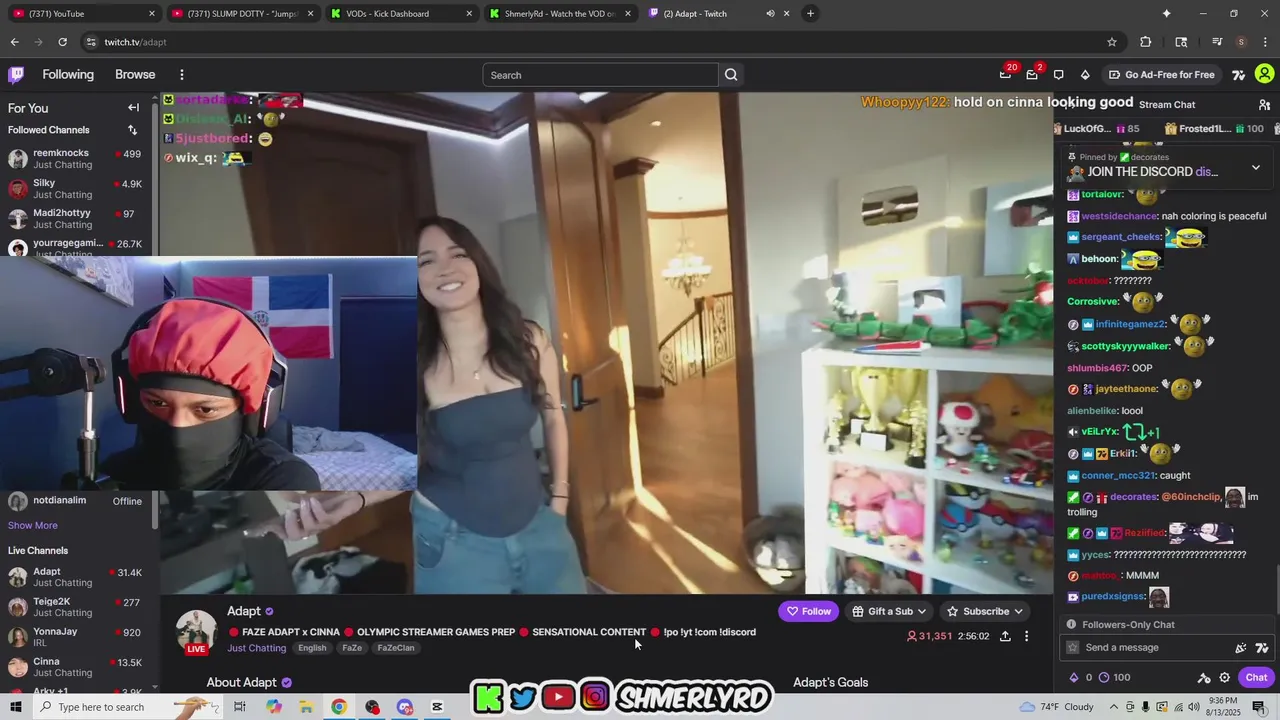
Task: Toggle Follow for Adapt channel
Action: (809, 611)
